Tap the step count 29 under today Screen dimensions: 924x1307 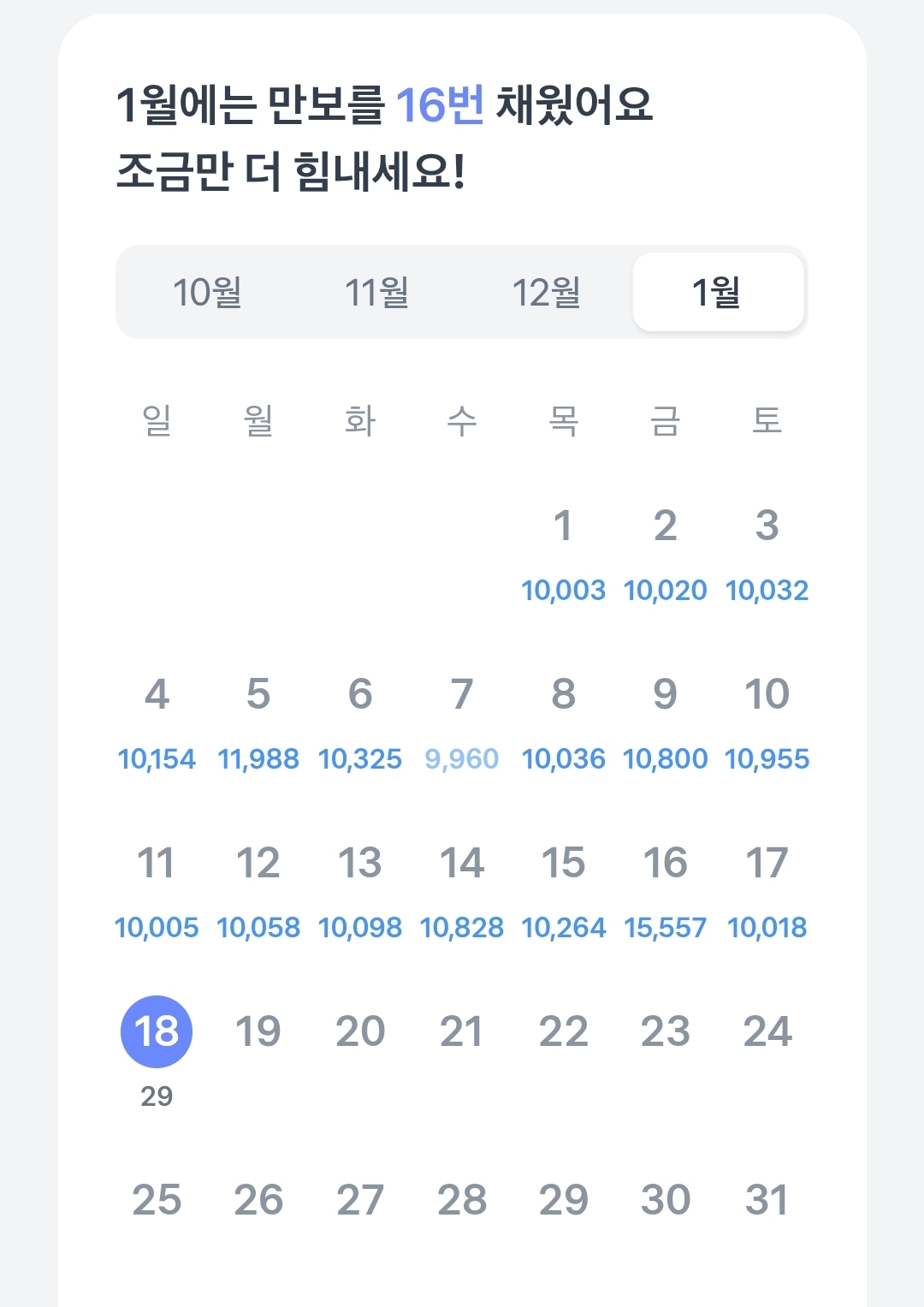(x=157, y=1096)
